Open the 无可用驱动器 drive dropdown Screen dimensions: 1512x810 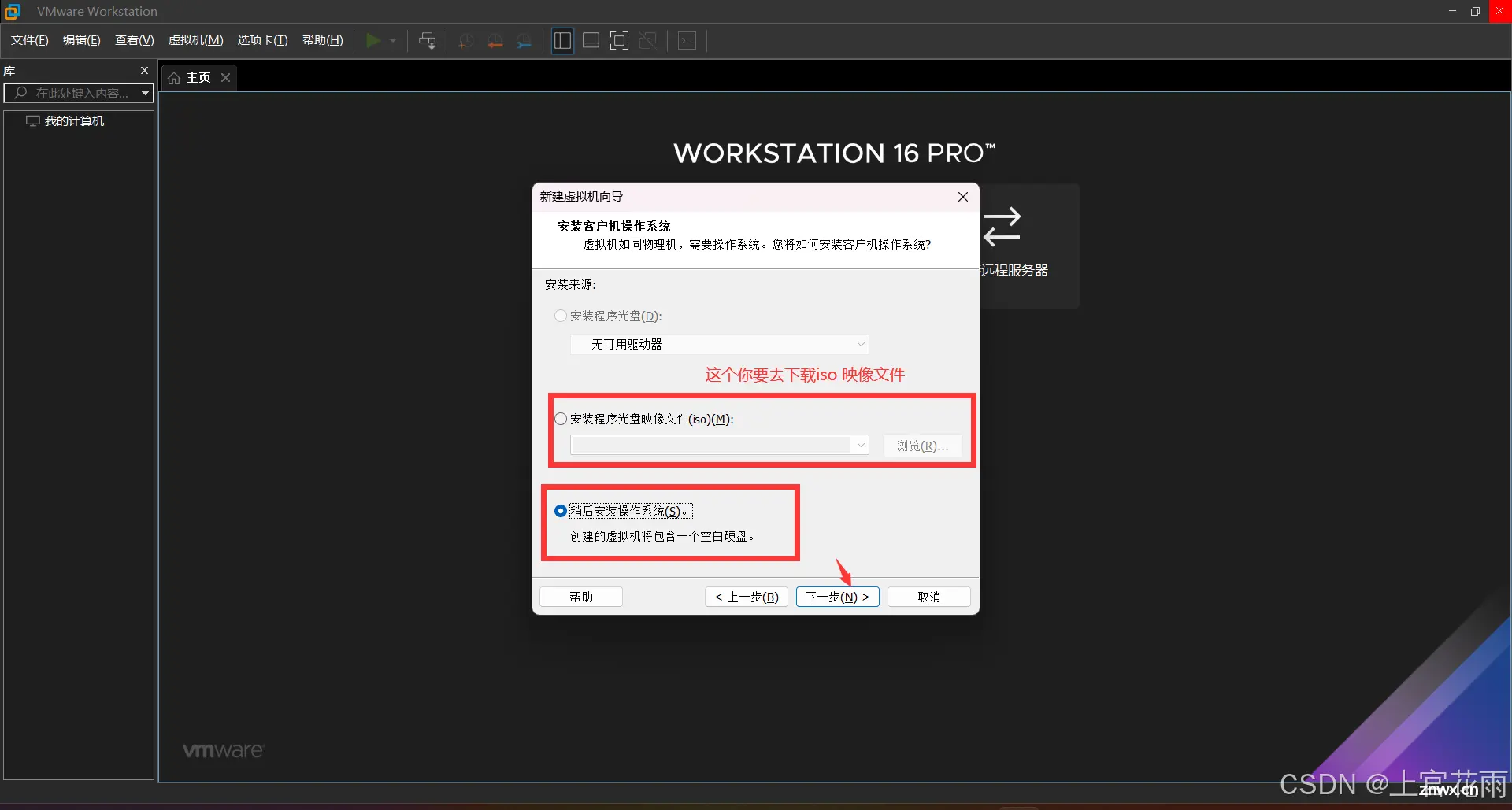[720, 344]
